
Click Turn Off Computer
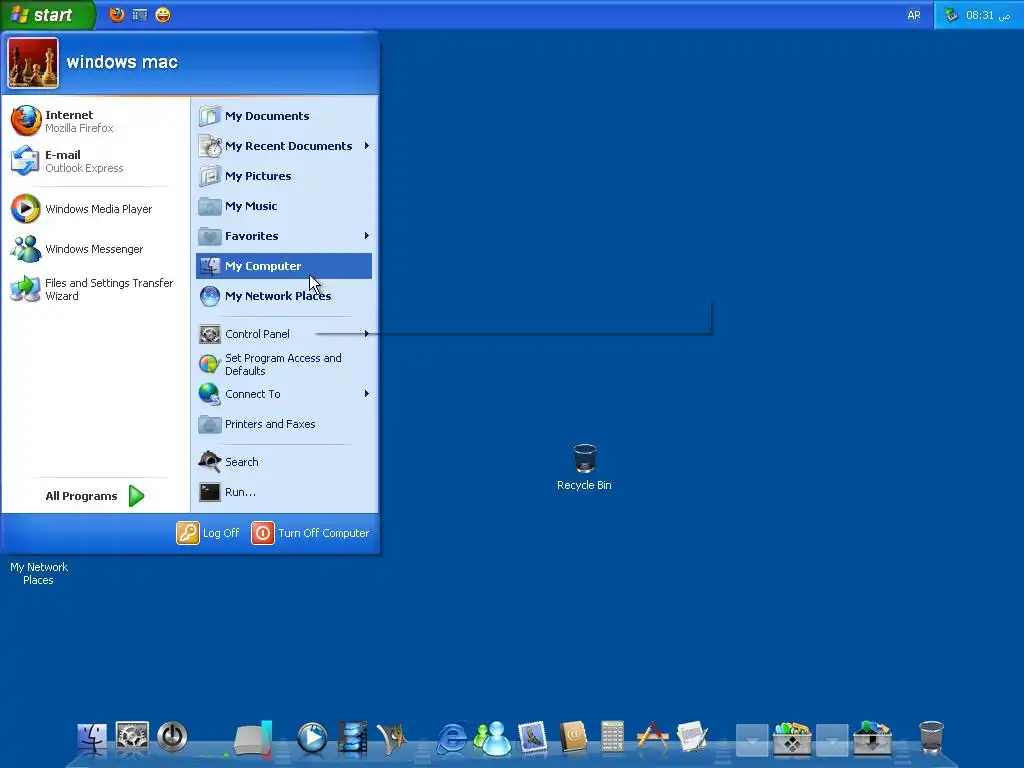310,533
